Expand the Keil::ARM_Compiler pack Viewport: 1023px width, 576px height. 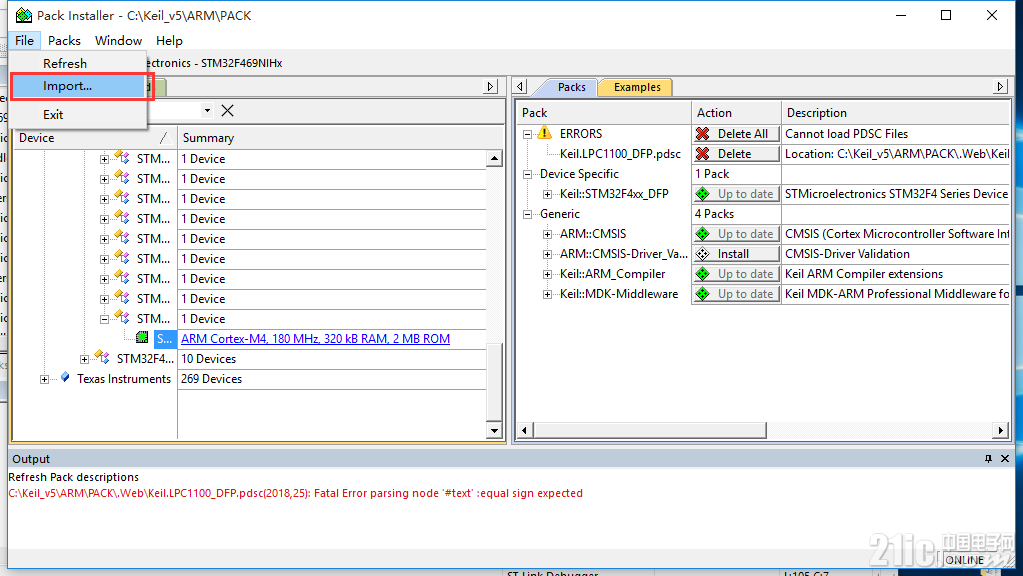(547, 275)
